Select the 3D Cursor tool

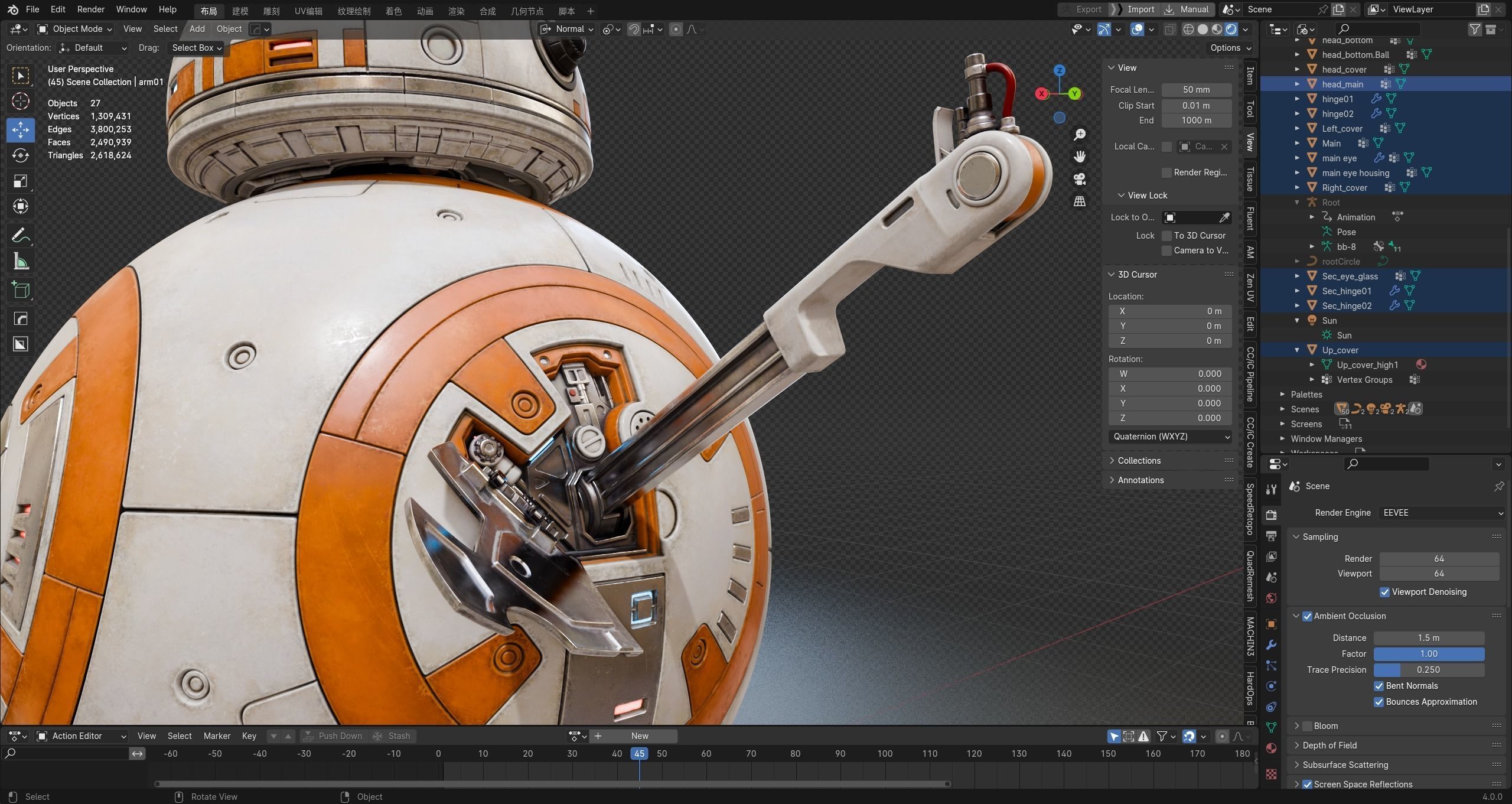(21, 102)
